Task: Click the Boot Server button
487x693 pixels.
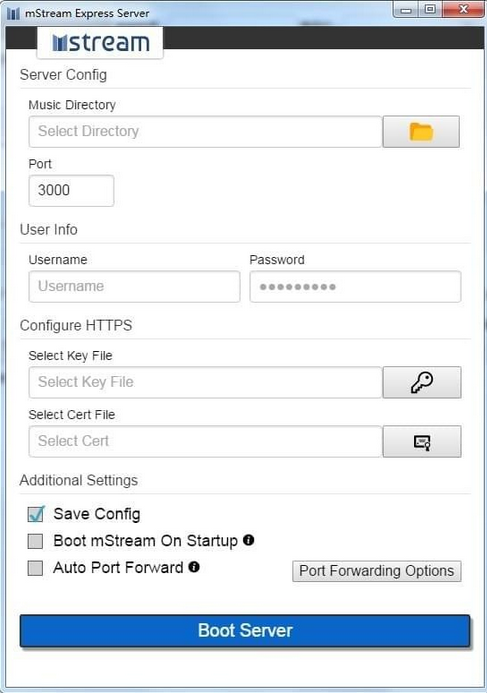Action: (245, 631)
